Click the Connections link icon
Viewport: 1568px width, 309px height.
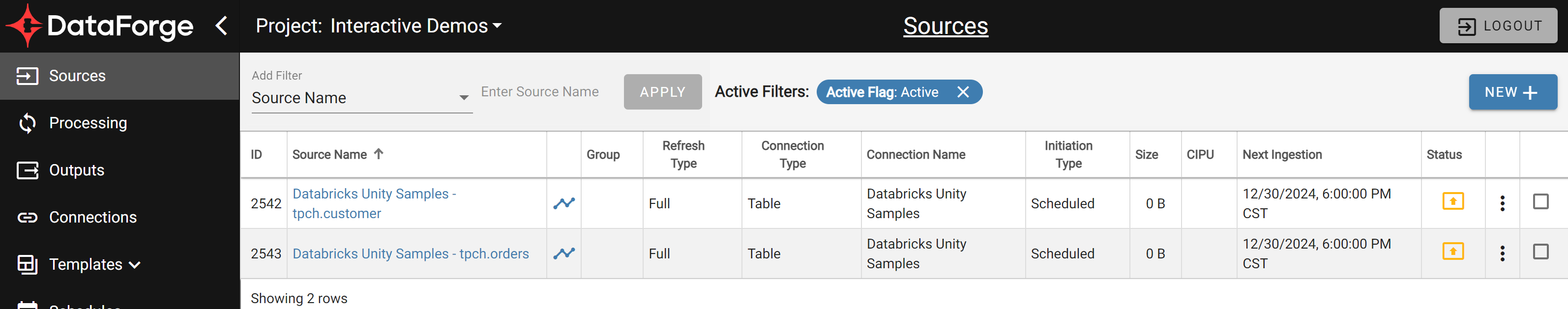click(28, 217)
